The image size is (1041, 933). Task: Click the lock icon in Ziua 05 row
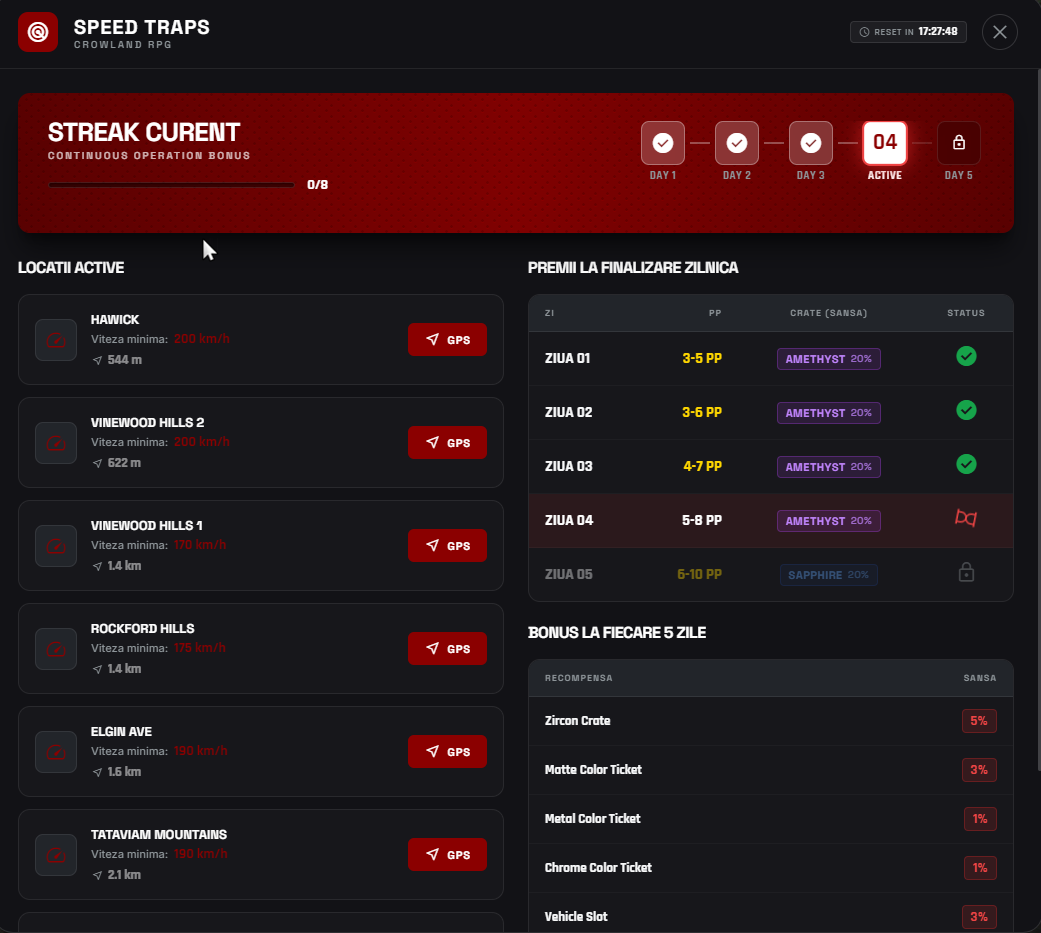click(x=966, y=572)
